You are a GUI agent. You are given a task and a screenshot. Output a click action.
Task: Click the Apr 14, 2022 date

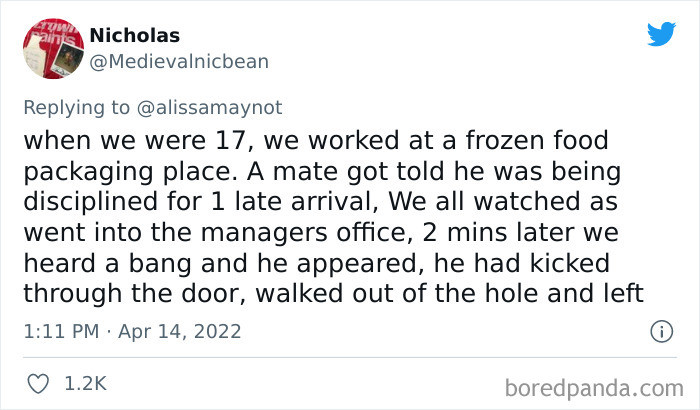coord(179,331)
